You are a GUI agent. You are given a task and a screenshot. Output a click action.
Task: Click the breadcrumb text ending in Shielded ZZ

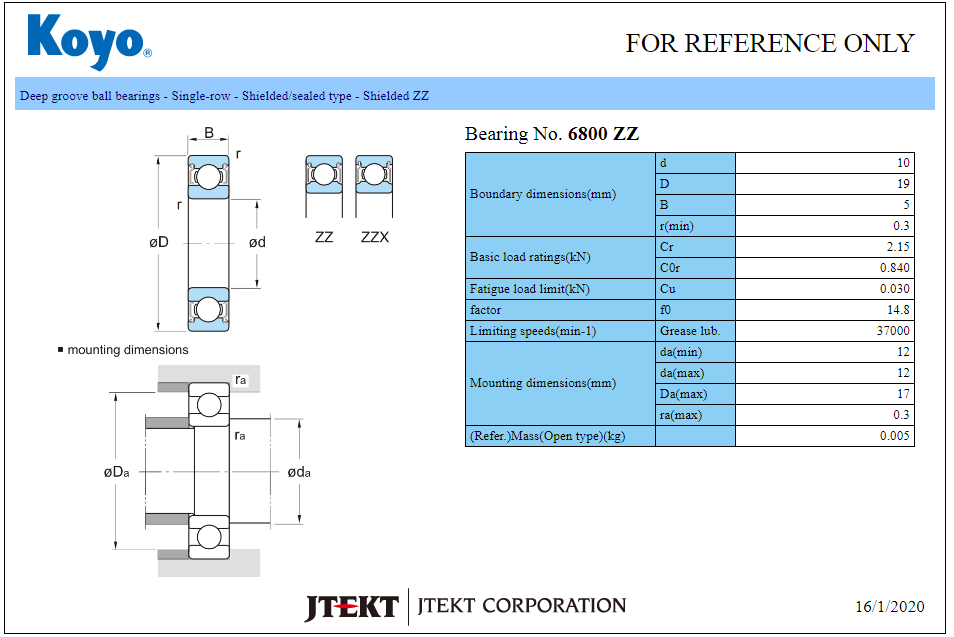224,96
